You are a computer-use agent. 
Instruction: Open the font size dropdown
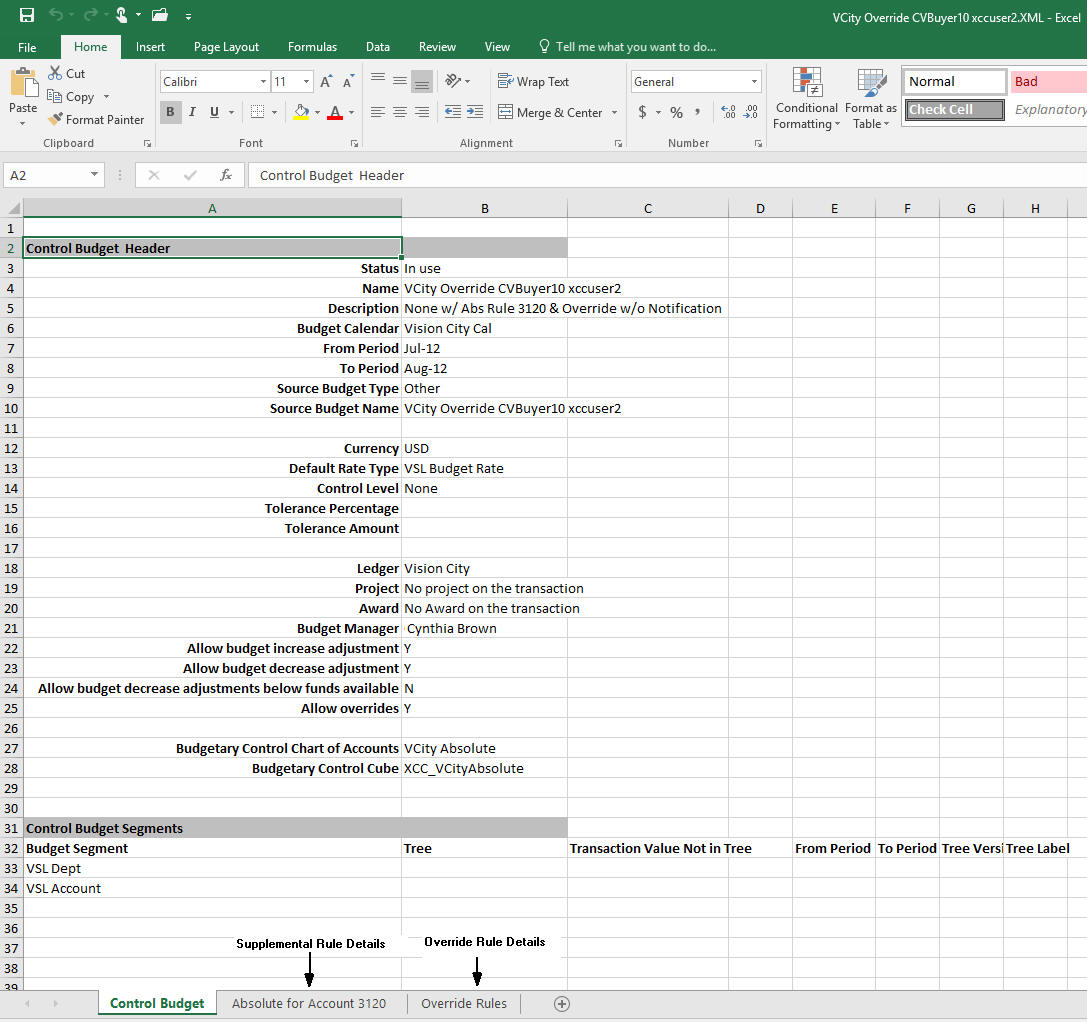(306, 81)
